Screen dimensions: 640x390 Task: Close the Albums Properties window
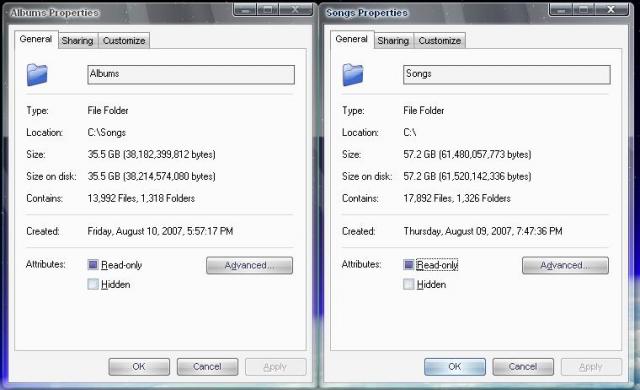coord(295,9)
